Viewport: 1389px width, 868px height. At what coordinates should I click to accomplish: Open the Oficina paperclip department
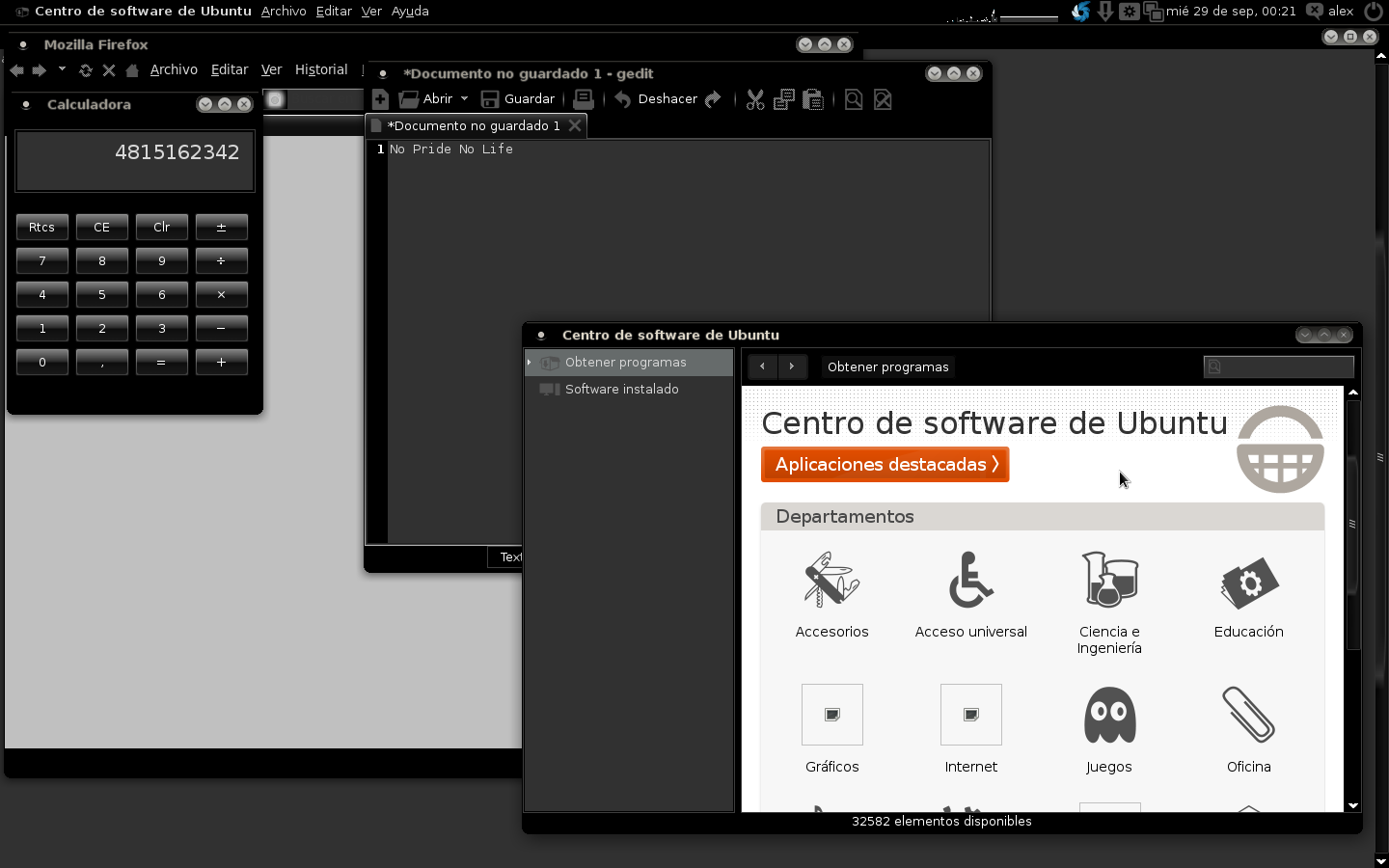tap(1249, 729)
